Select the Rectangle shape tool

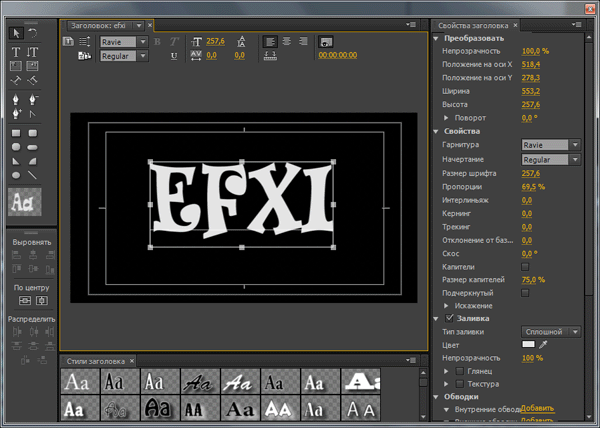click(16, 133)
